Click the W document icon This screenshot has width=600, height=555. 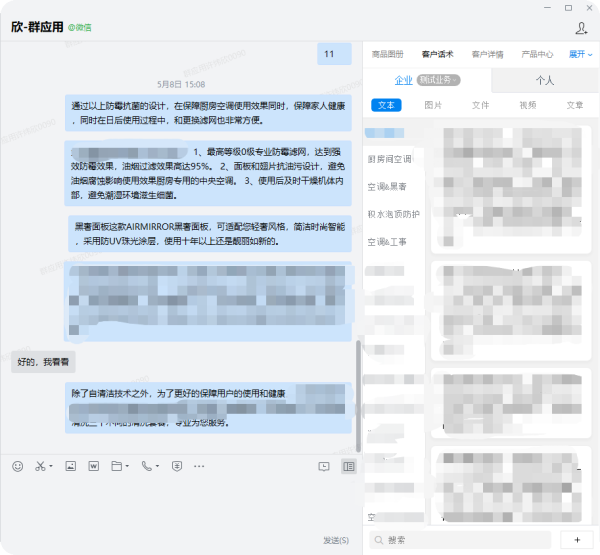93,466
